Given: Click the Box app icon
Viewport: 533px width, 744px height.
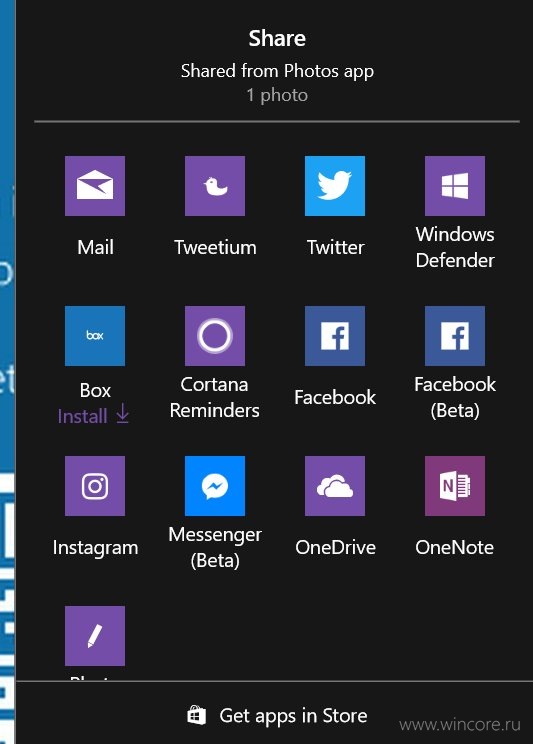Looking at the screenshot, I should (x=95, y=335).
